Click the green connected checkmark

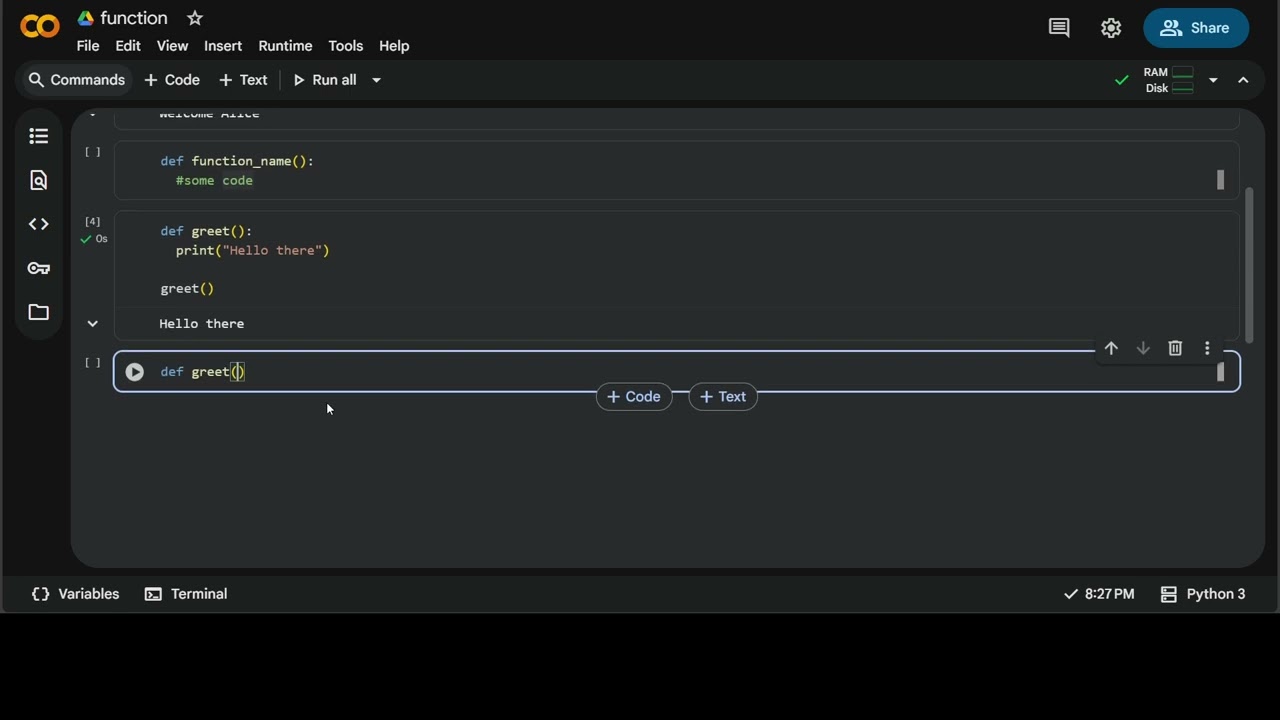(1122, 80)
